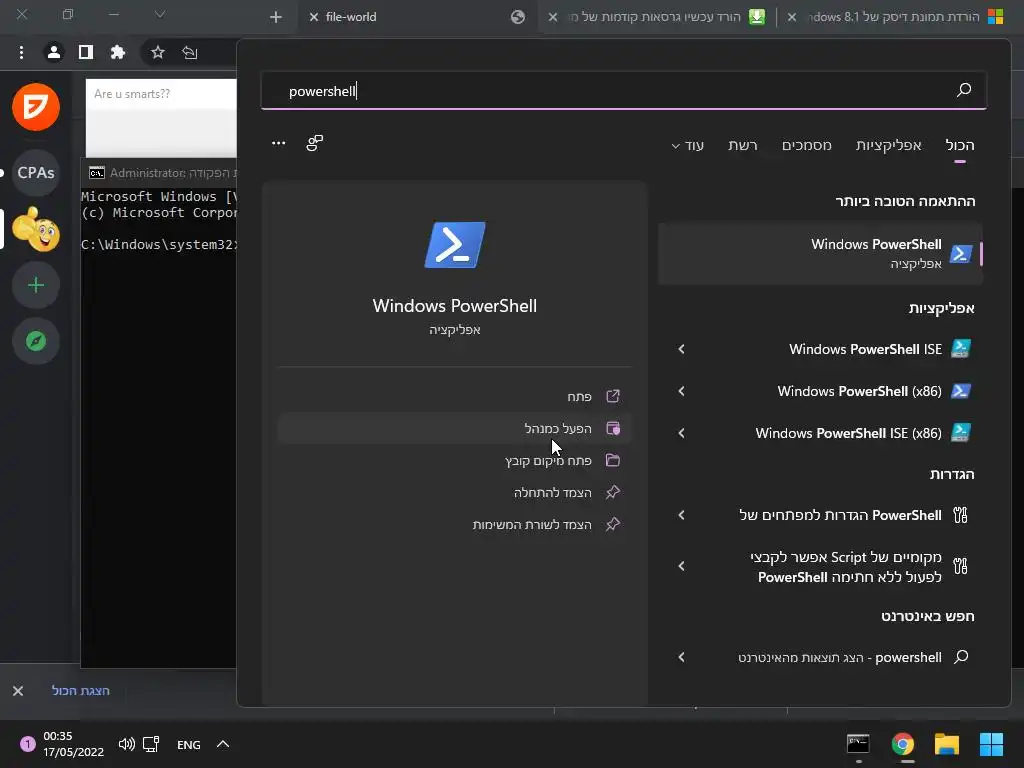1024x768 pixels.
Task: Click פתח (Open) action
Action: [x=455, y=396]
